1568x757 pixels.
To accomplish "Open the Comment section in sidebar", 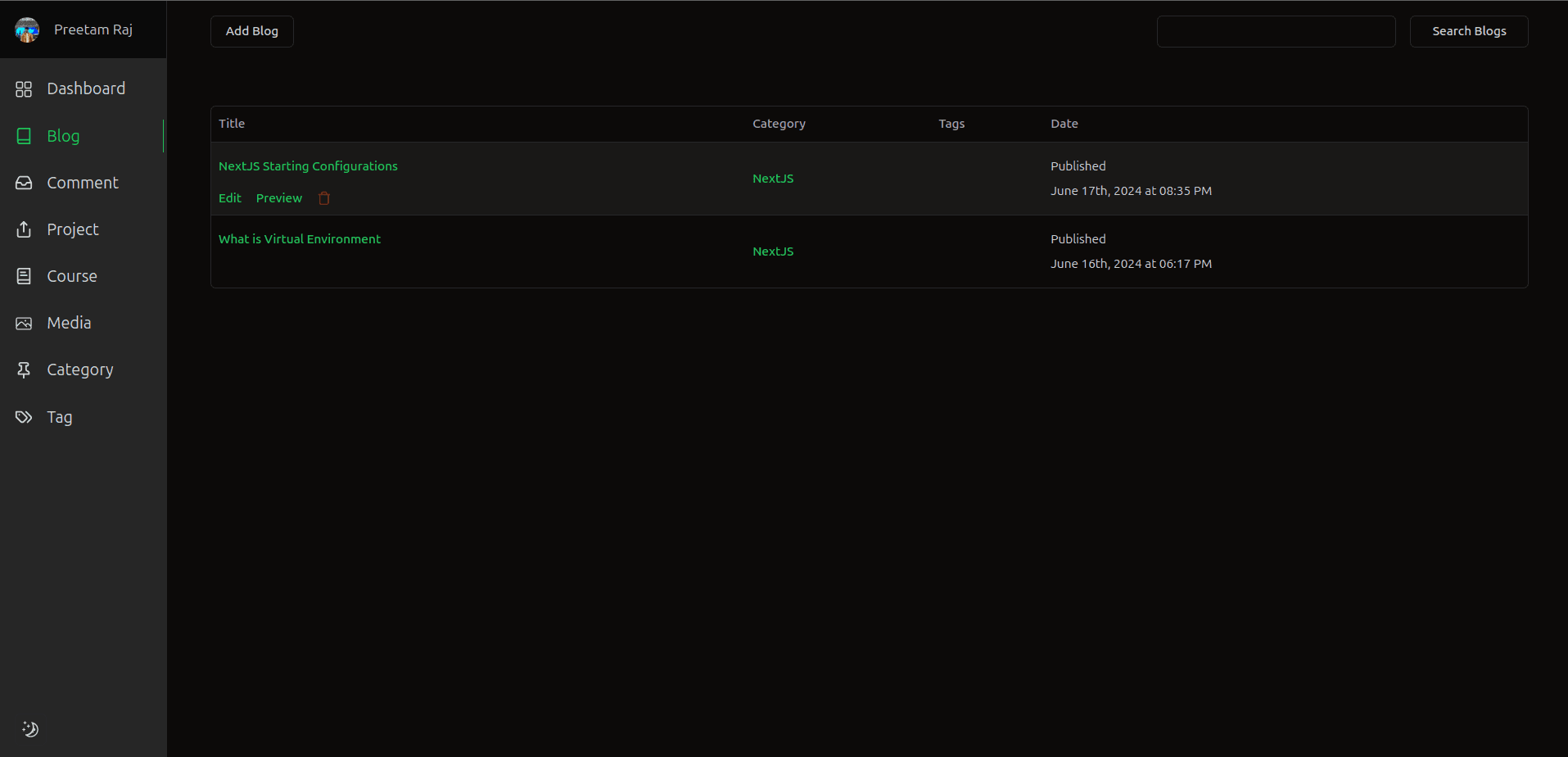I will 82,183.
